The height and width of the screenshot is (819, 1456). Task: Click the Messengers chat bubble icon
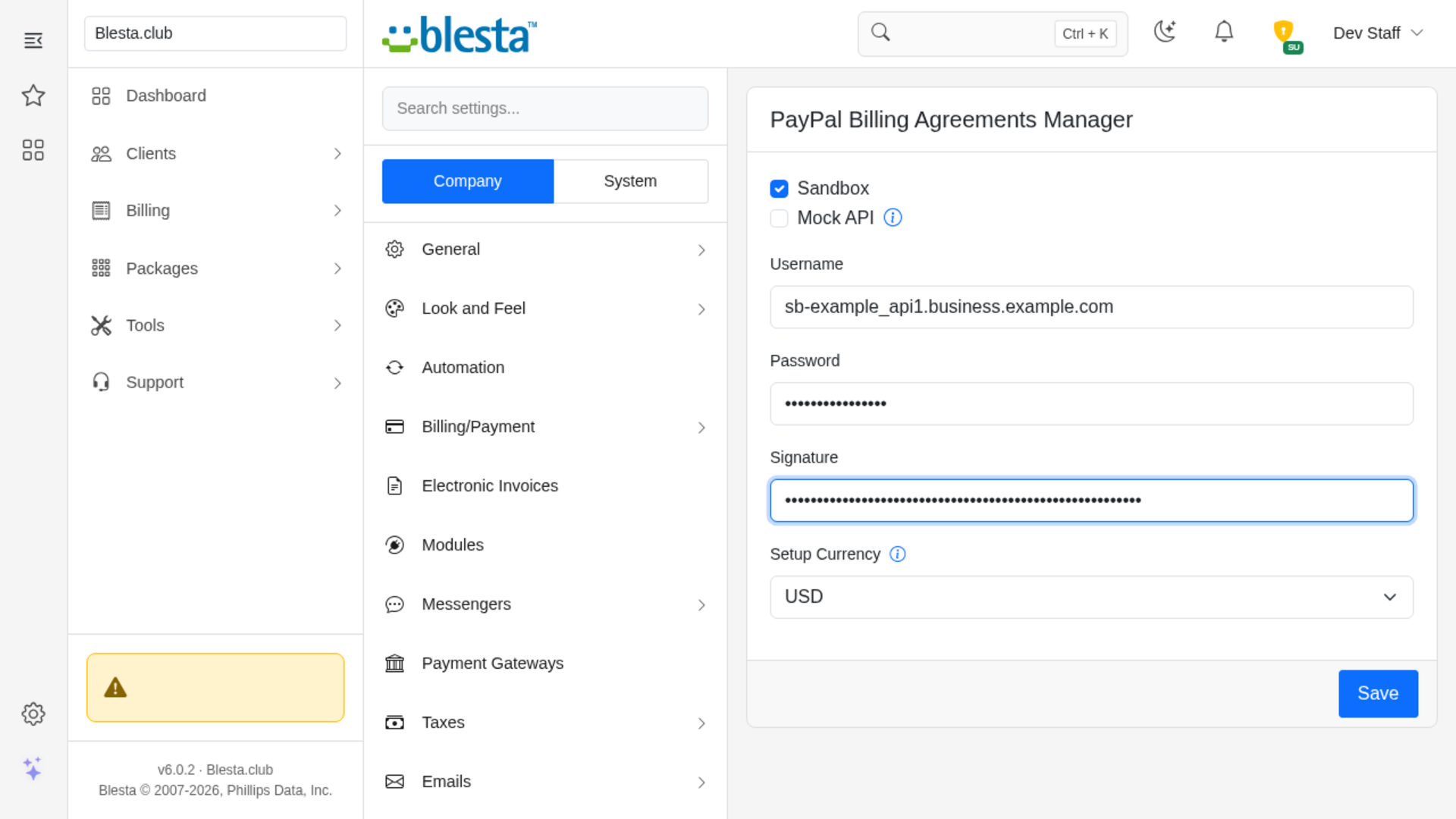point(395,604)
